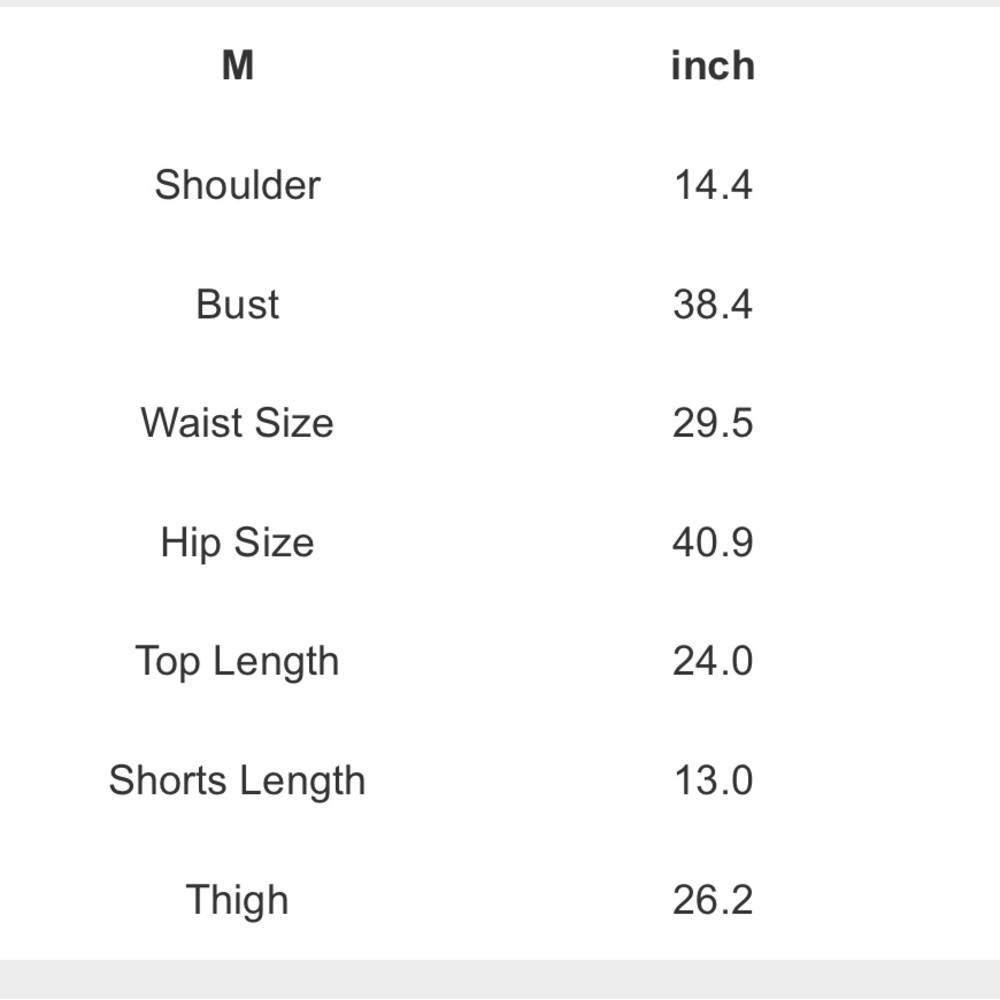This screenshot has height=1000, width=1000.
Task: Click the M size column header
Action: tap(237, 66)
